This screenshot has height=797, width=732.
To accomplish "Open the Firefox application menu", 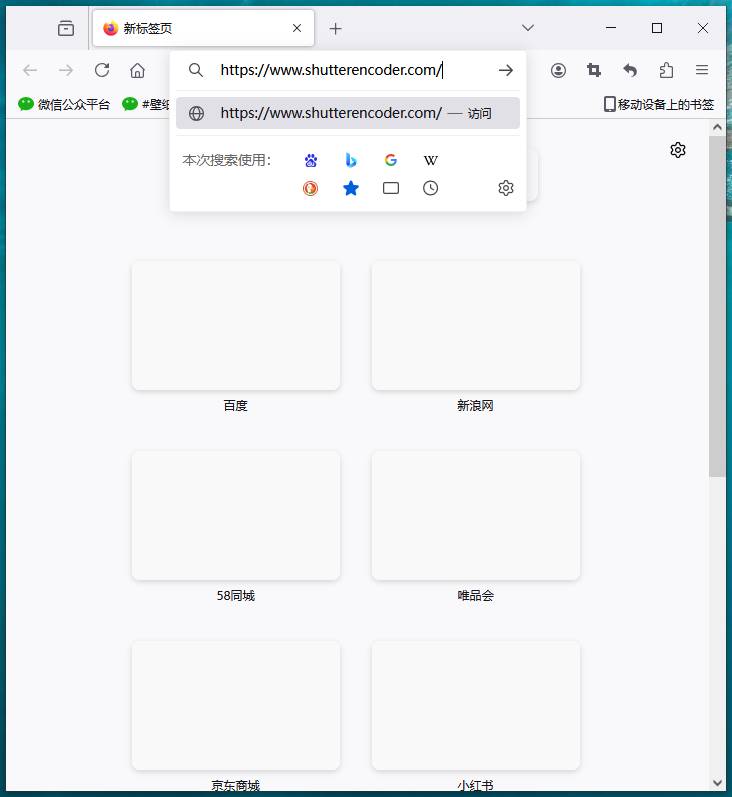I will pyautogui.click(x=702, y=70).
